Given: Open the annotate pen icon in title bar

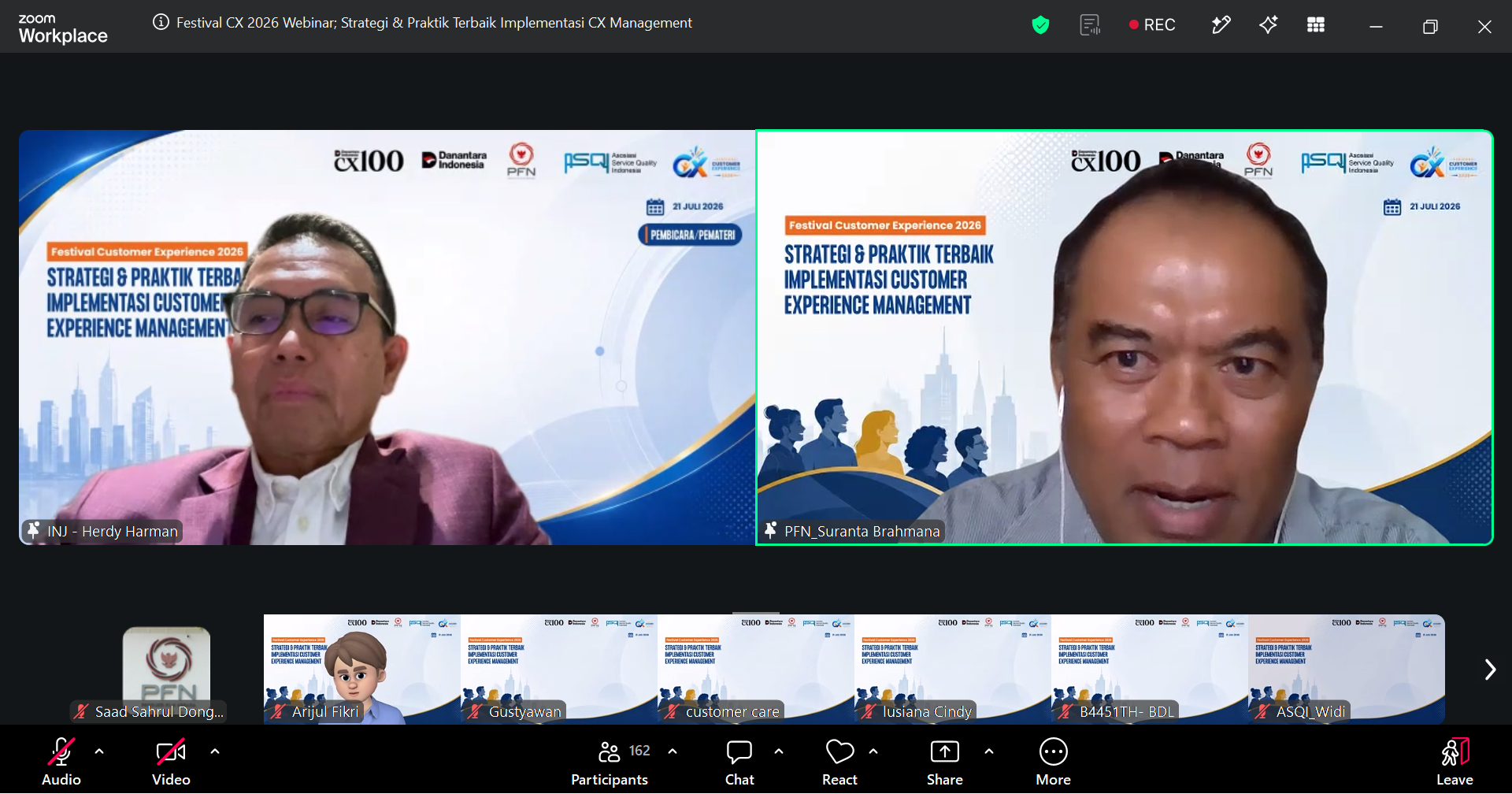Looking at the screenshot, I should tap(1221, 25).
